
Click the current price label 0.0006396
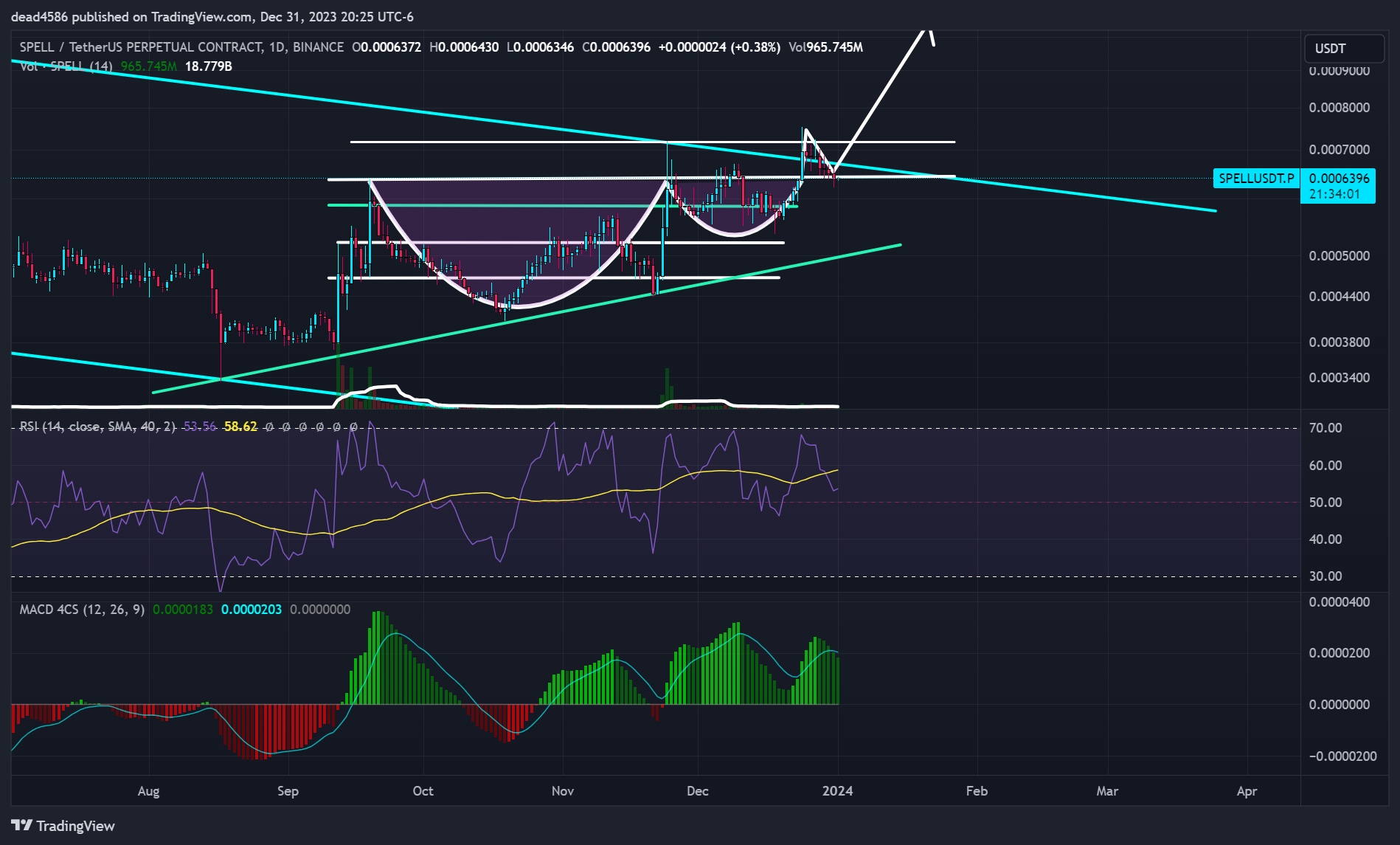pos(1339,178)
